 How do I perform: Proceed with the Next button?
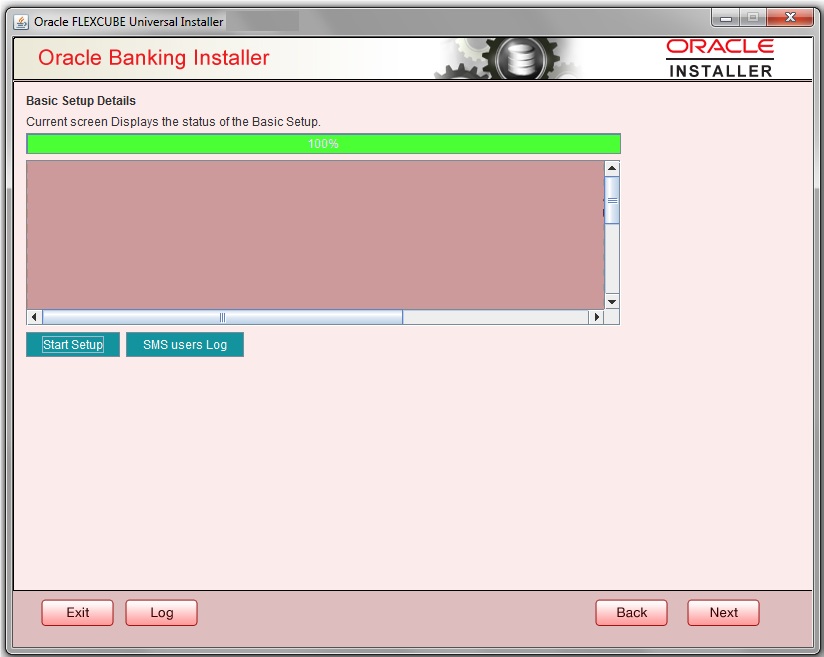723,612
